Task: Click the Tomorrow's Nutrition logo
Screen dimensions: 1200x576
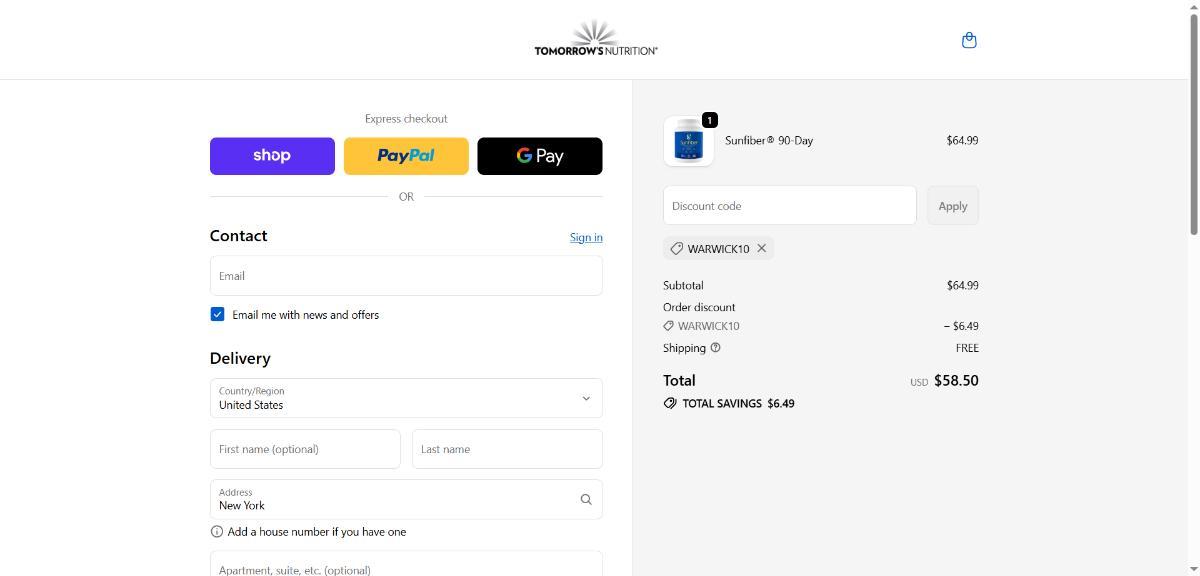Action: [x=596, y=39]
